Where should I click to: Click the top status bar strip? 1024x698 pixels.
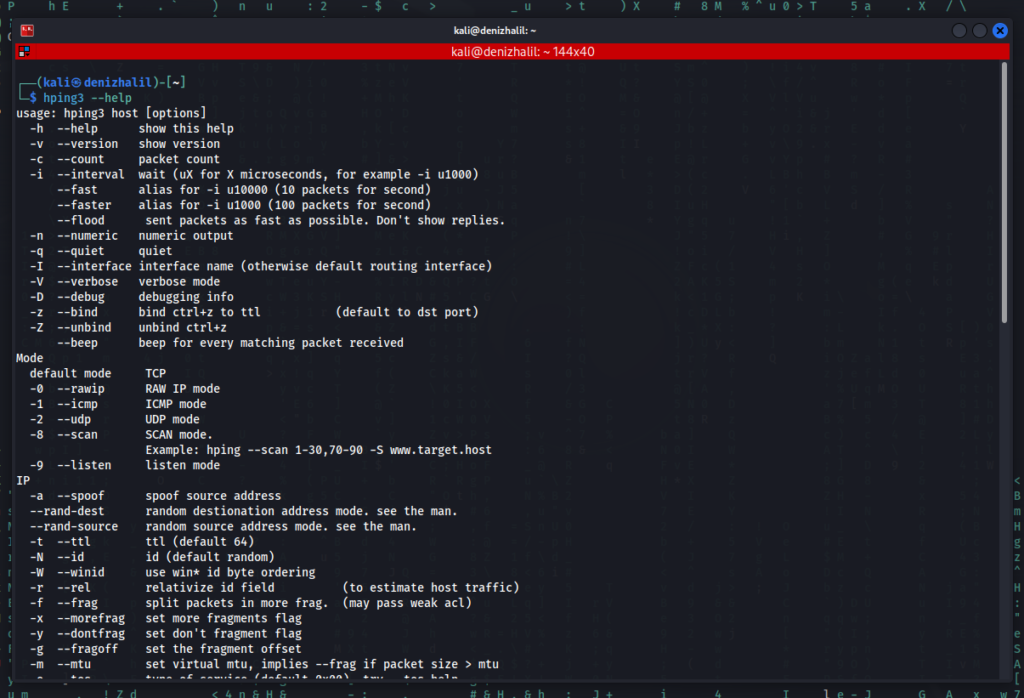tap(512, 7)
